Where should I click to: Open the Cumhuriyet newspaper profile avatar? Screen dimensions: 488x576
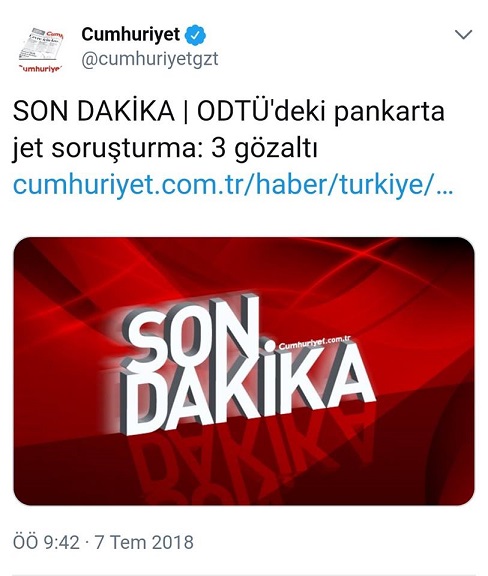click(x=41, y=50)
